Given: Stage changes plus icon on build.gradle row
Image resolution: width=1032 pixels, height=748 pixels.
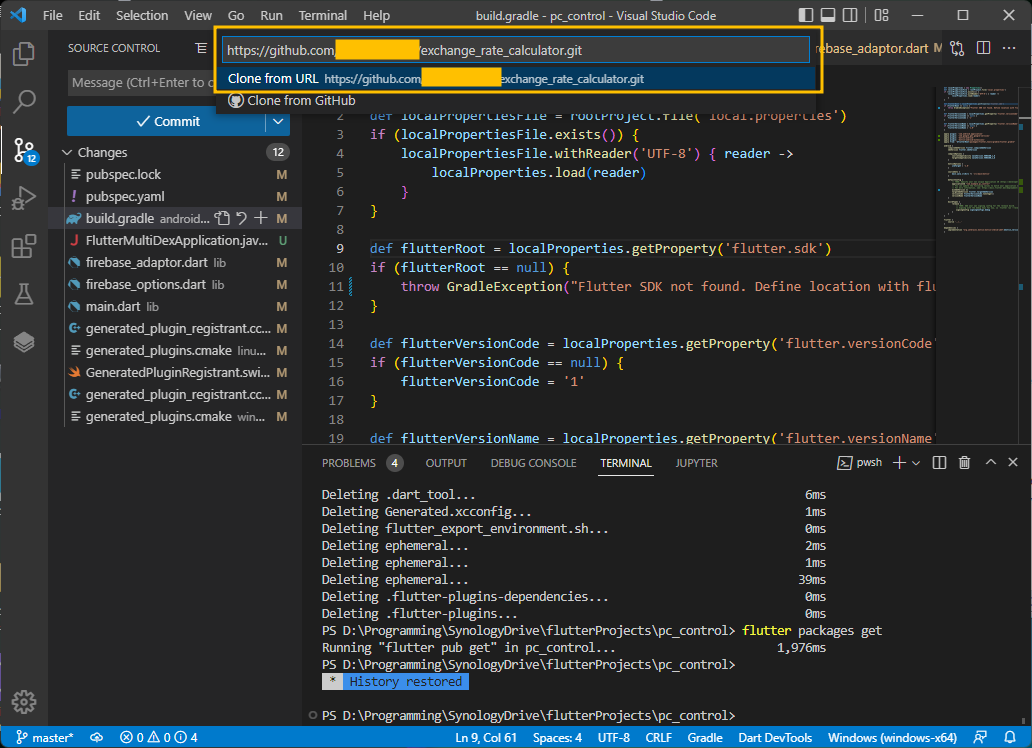Looking at the screenshot, I should pyautogui.click(x=261, y=218).
